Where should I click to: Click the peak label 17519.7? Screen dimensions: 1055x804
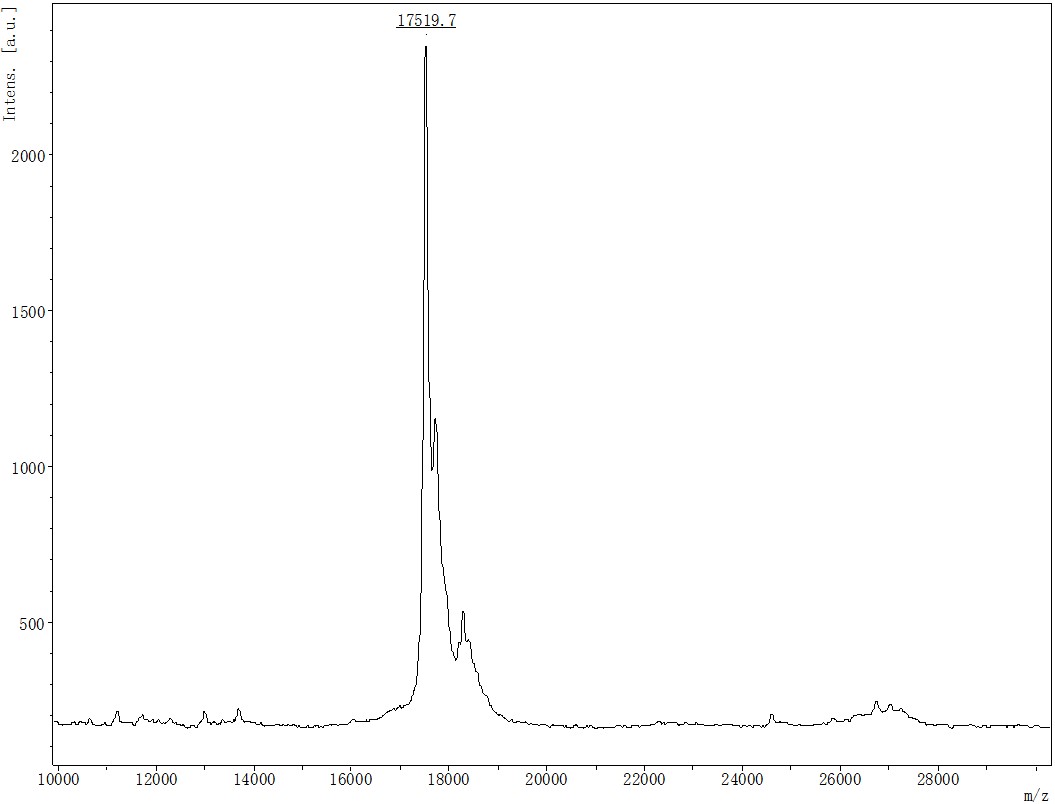click(x=426, y=21)
